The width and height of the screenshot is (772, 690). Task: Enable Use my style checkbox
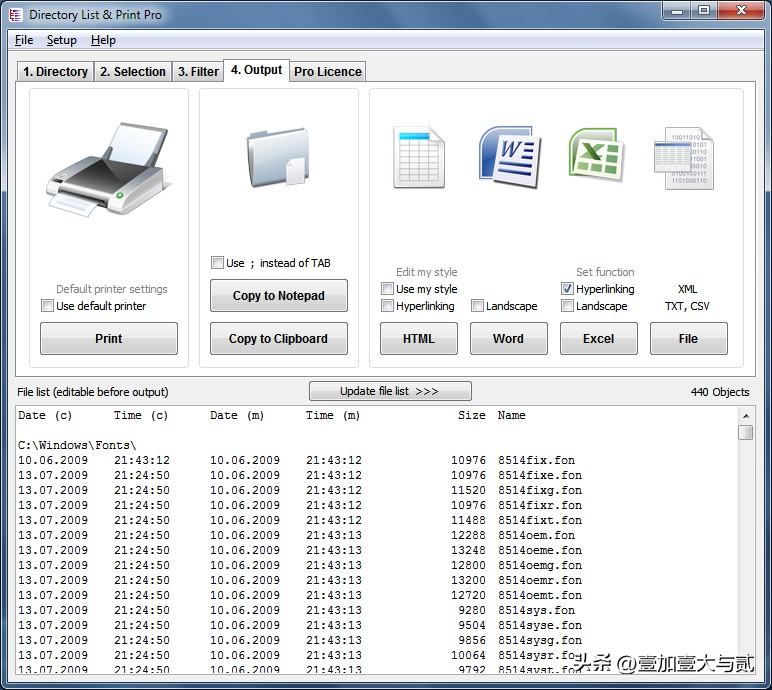387,289
